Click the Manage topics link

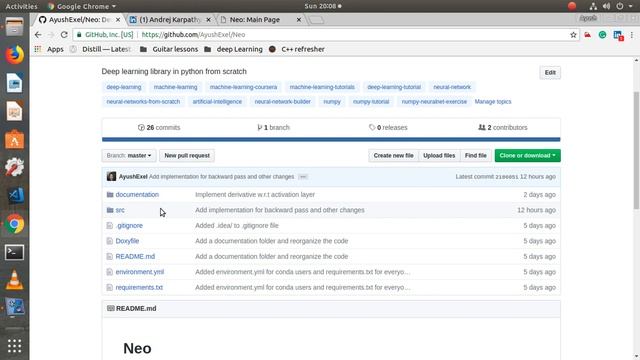(493, 102)
